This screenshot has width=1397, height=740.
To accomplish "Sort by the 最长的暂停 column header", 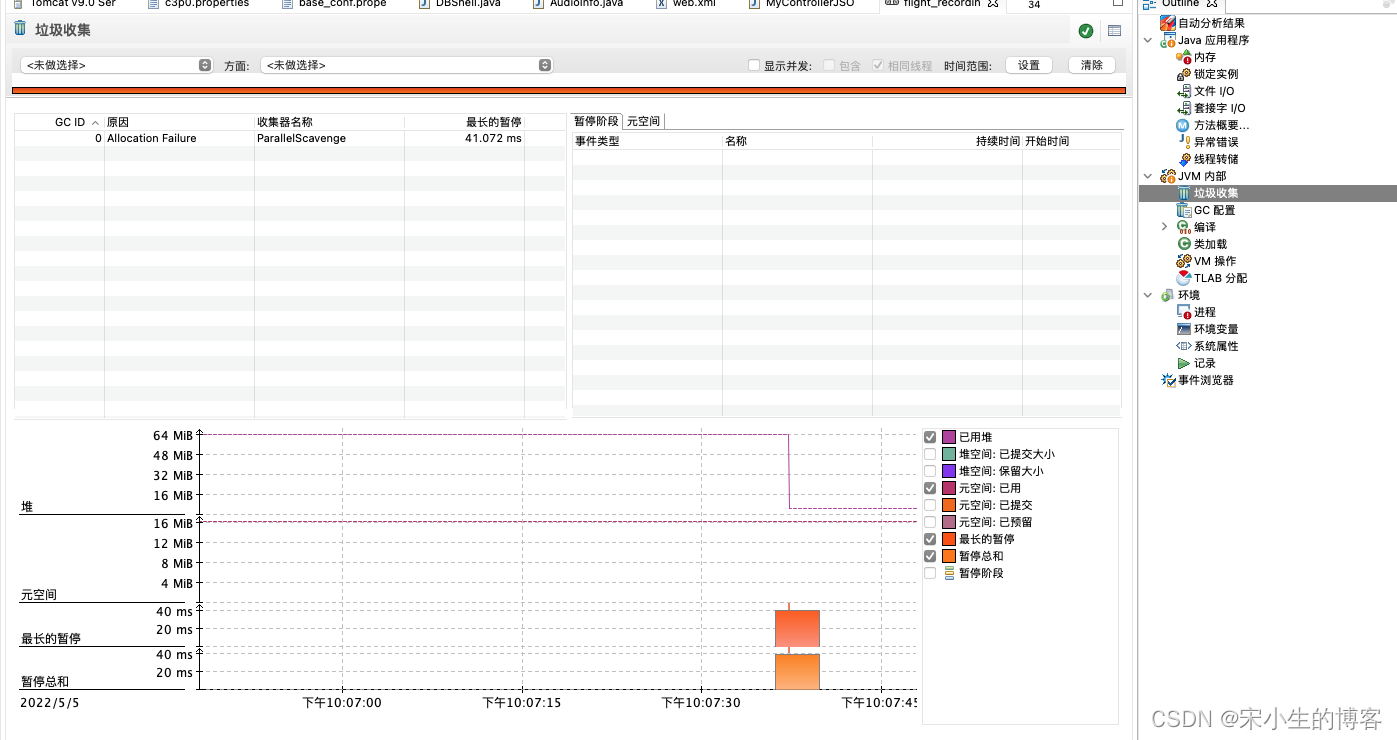I will coord(464,122).
